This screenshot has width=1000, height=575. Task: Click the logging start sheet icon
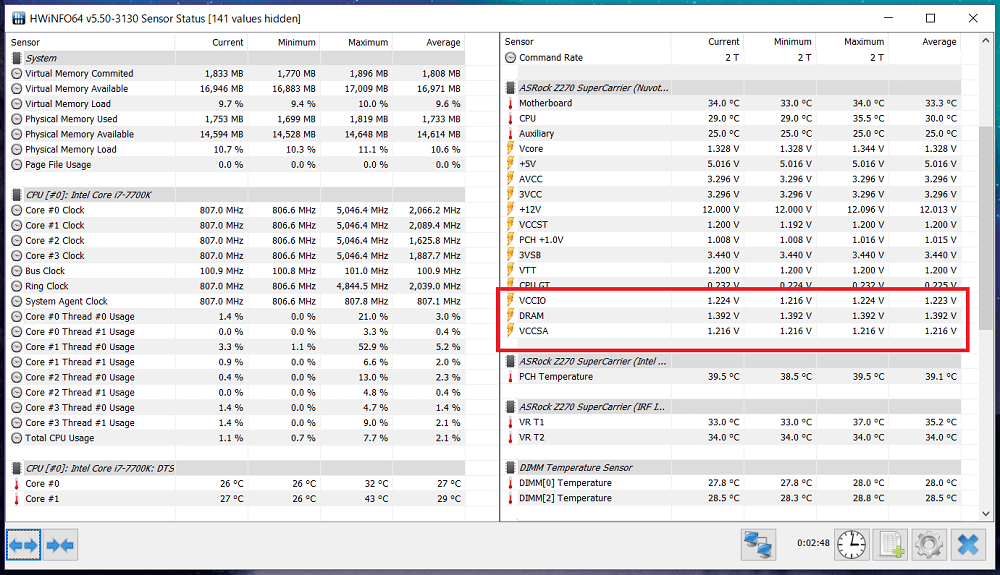pyautogui.click(x=890, y=545)
